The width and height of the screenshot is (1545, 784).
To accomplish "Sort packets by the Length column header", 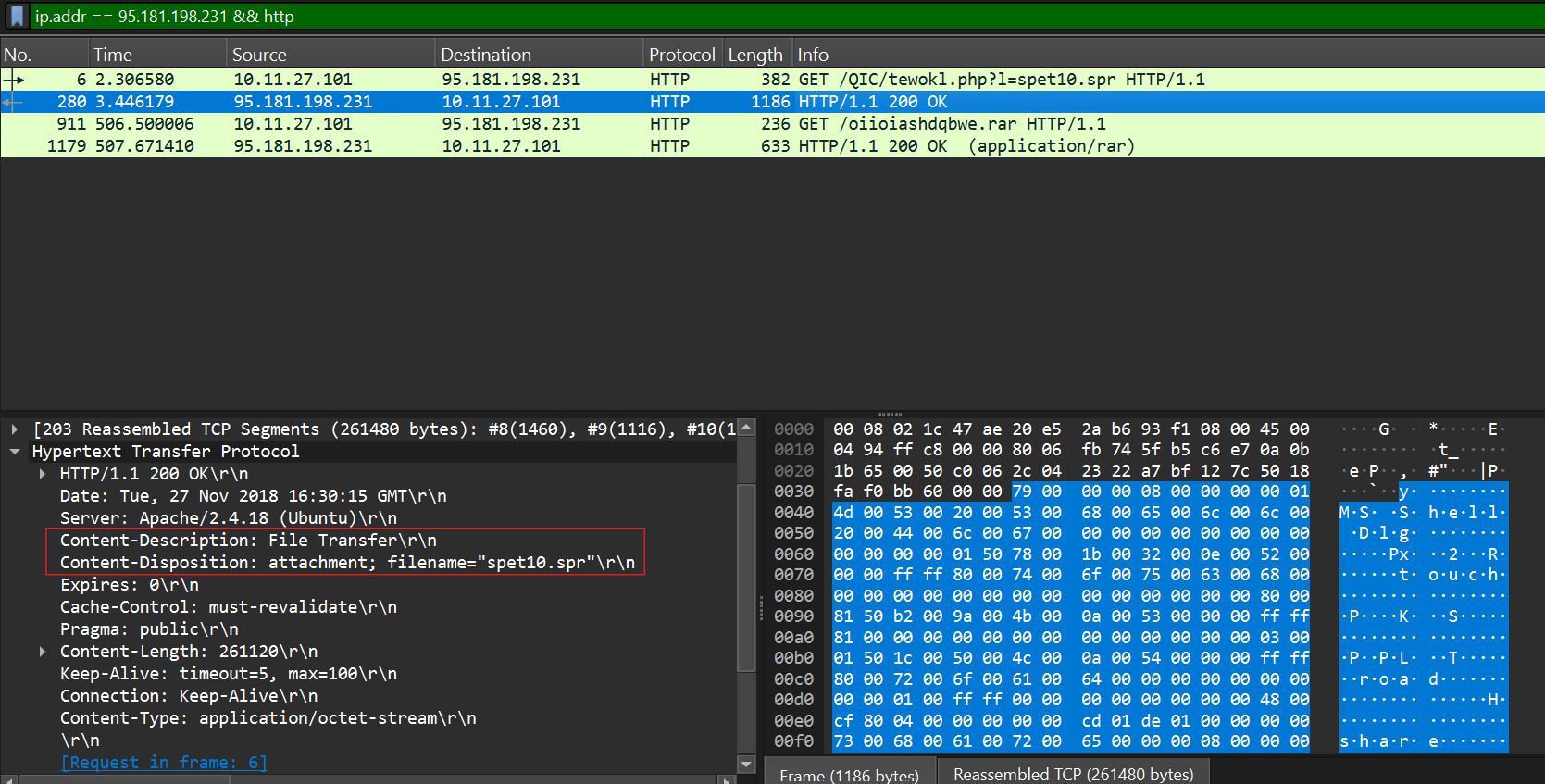I will pos(755,55).
